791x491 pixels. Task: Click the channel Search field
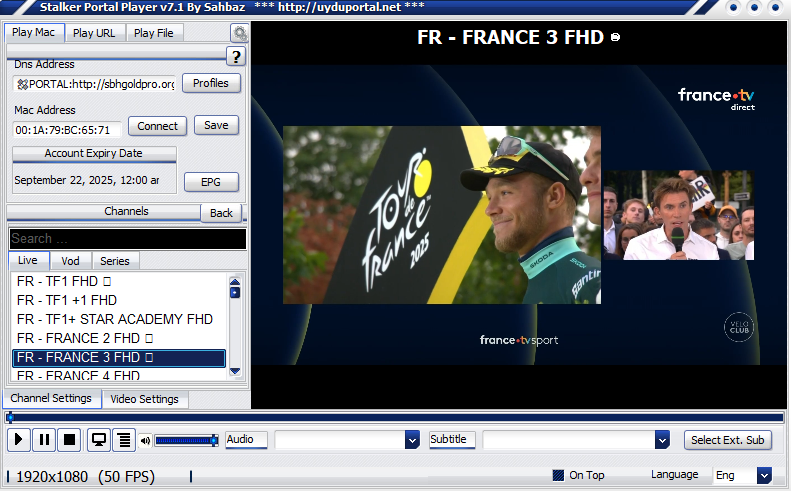click(128, 239)
